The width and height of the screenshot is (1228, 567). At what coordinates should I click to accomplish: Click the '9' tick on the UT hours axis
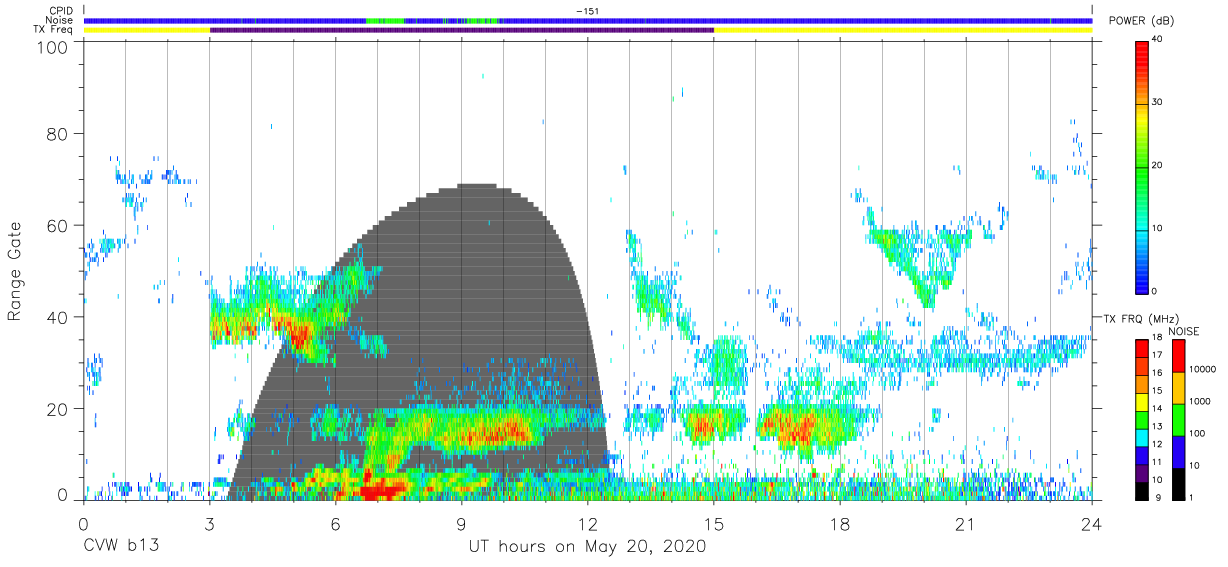462,524
